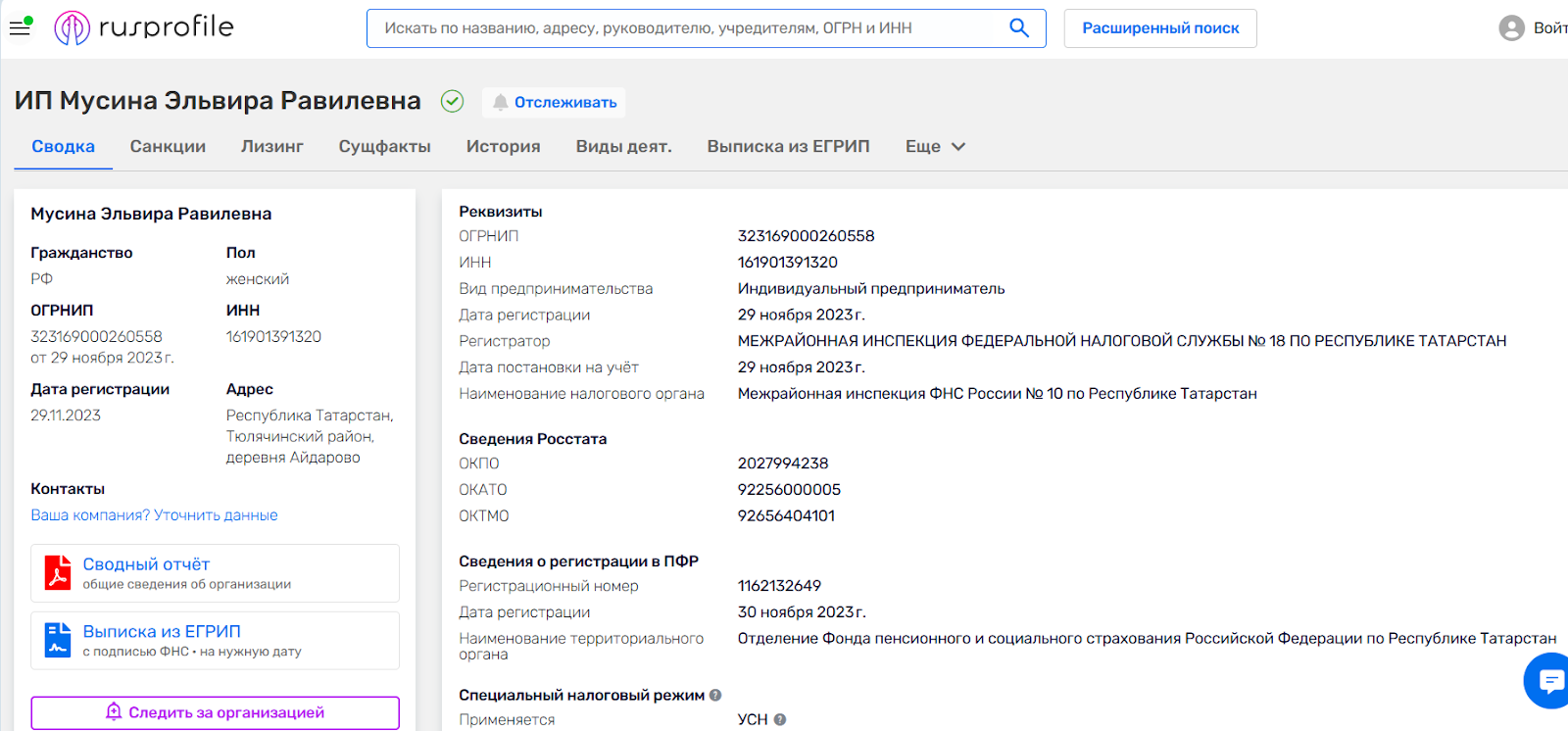Click help icon next to Специальный налоговый режим
Screen dimensions: 1568x731
[715, 695]
